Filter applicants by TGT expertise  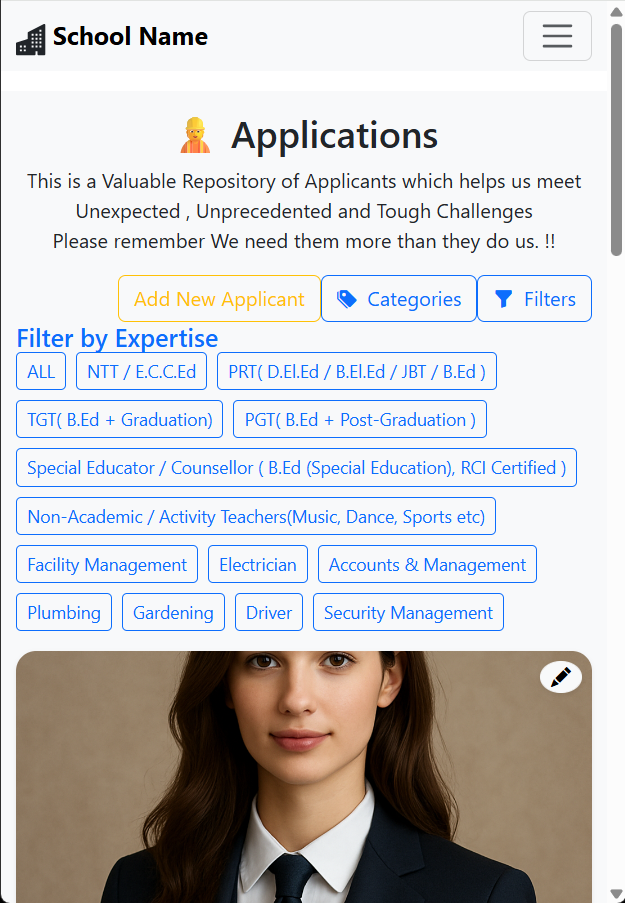click(120, 420)
